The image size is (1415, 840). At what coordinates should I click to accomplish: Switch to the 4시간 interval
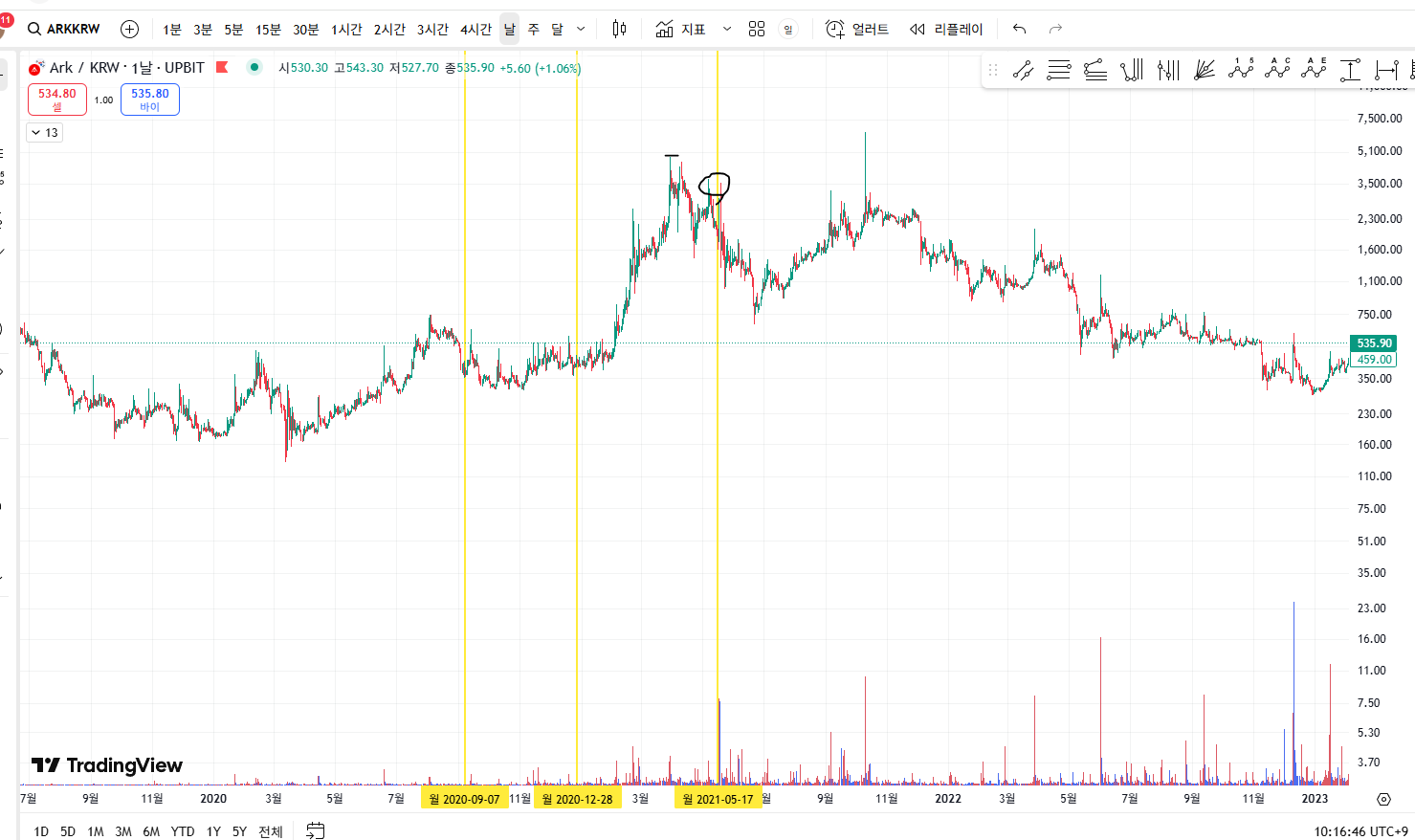pyautogui.click(x=475, y=30)
